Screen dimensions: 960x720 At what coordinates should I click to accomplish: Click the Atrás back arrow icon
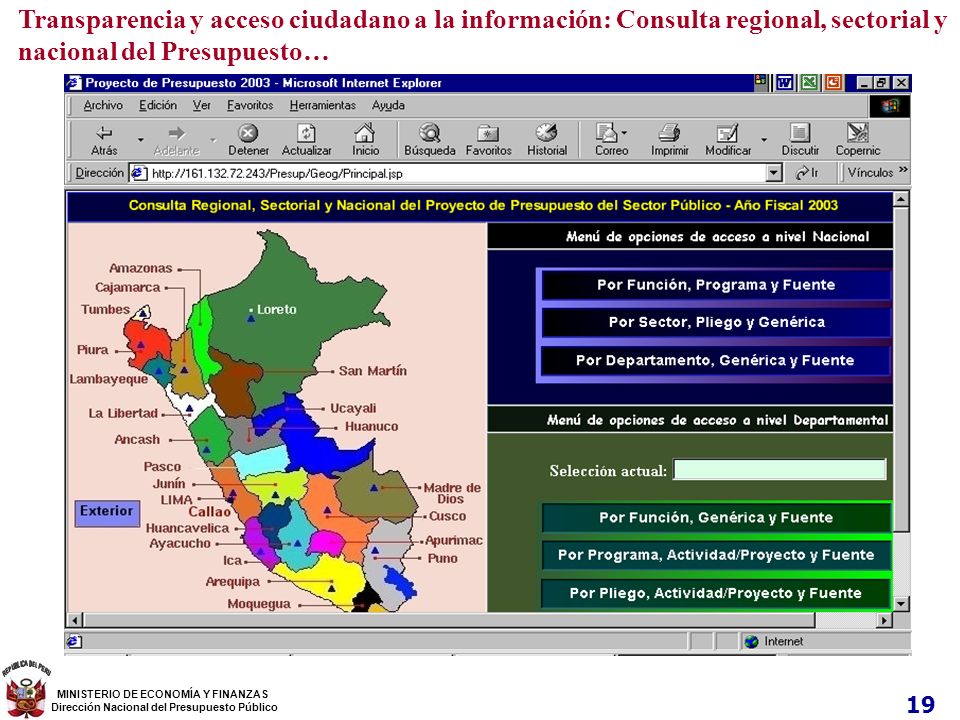[105, 132]
